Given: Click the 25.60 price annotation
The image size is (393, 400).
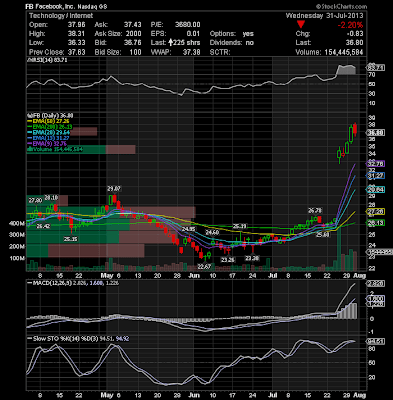Looking at the screenshot, I should 323,235.
